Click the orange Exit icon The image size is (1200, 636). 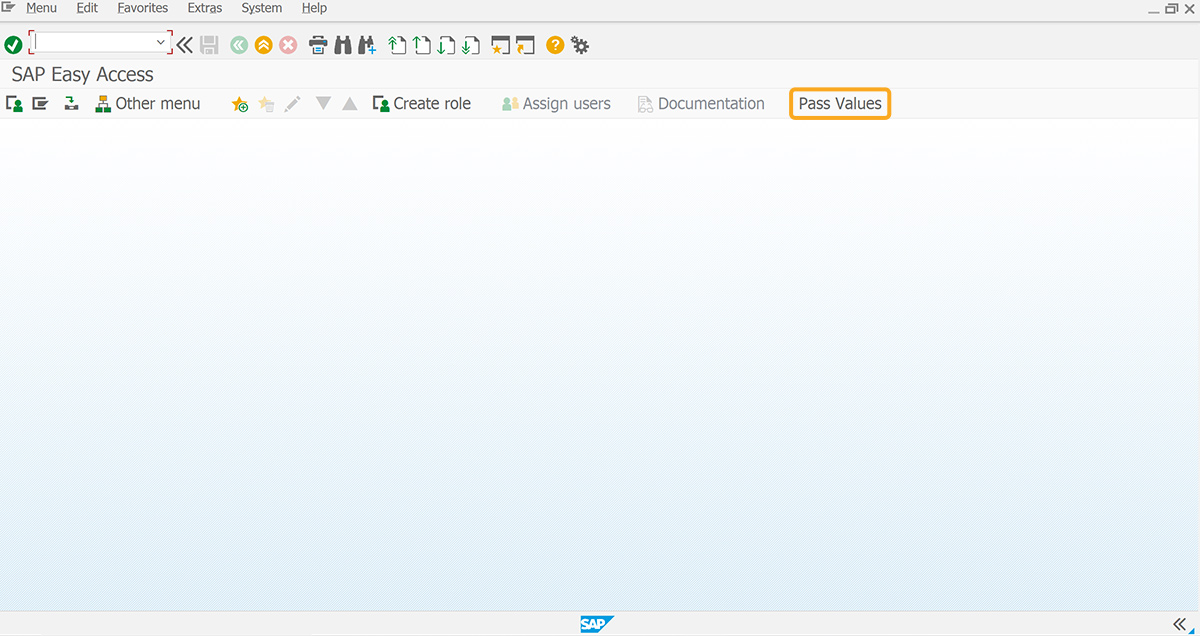click(x=263, y=45)
